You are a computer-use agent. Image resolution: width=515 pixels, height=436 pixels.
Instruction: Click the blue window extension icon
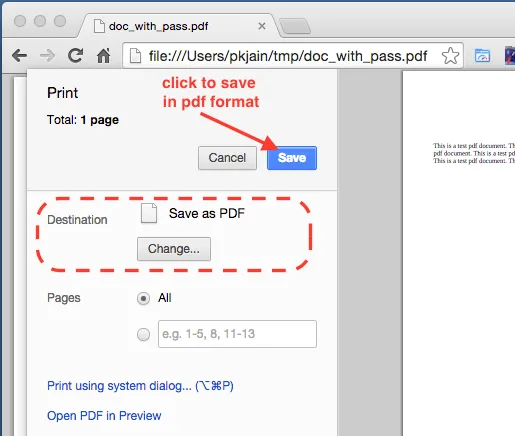pyautogui.click(x=482, y=56)
